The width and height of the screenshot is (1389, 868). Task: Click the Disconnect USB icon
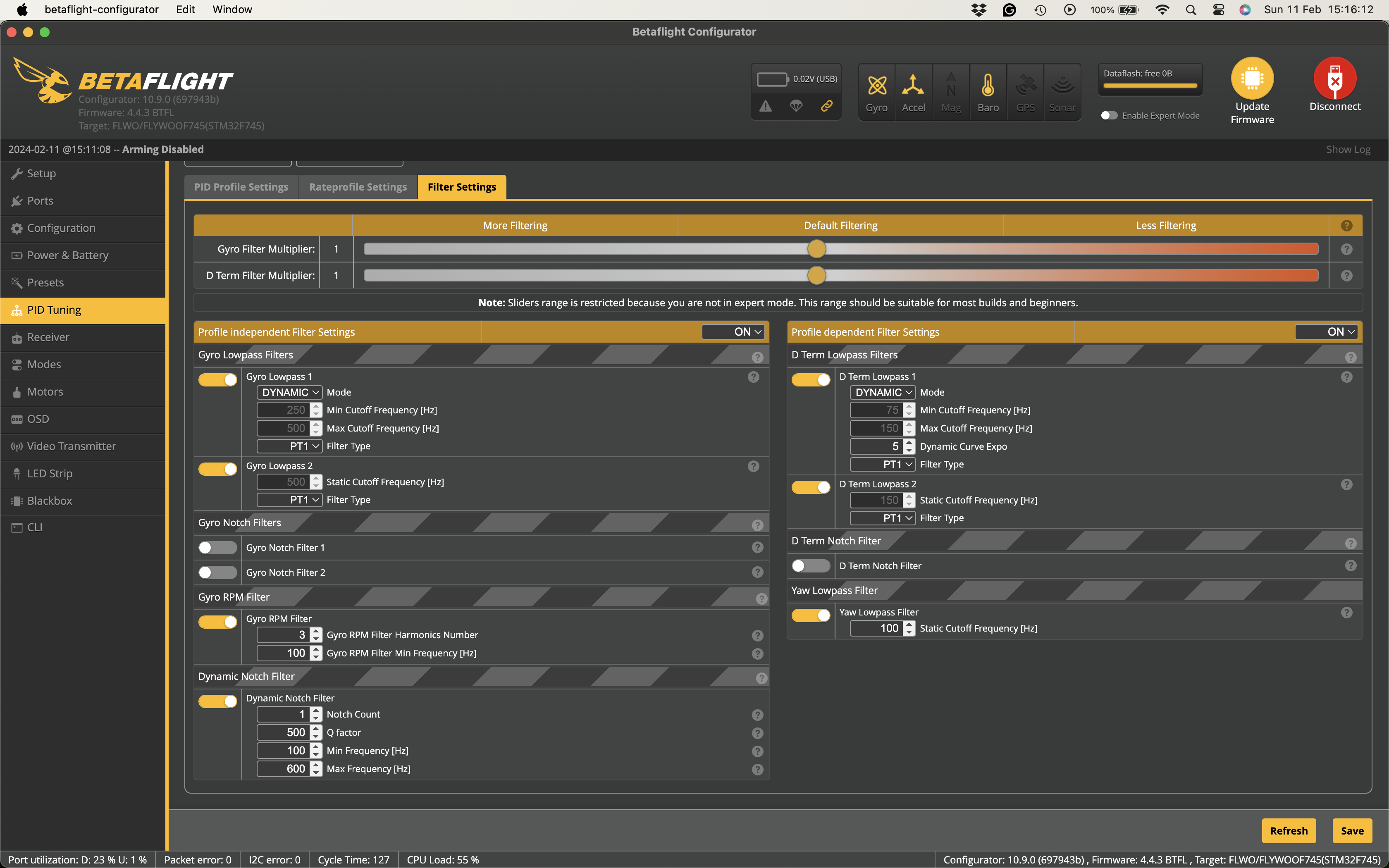pyautogui.click(x=1334, y=78)
